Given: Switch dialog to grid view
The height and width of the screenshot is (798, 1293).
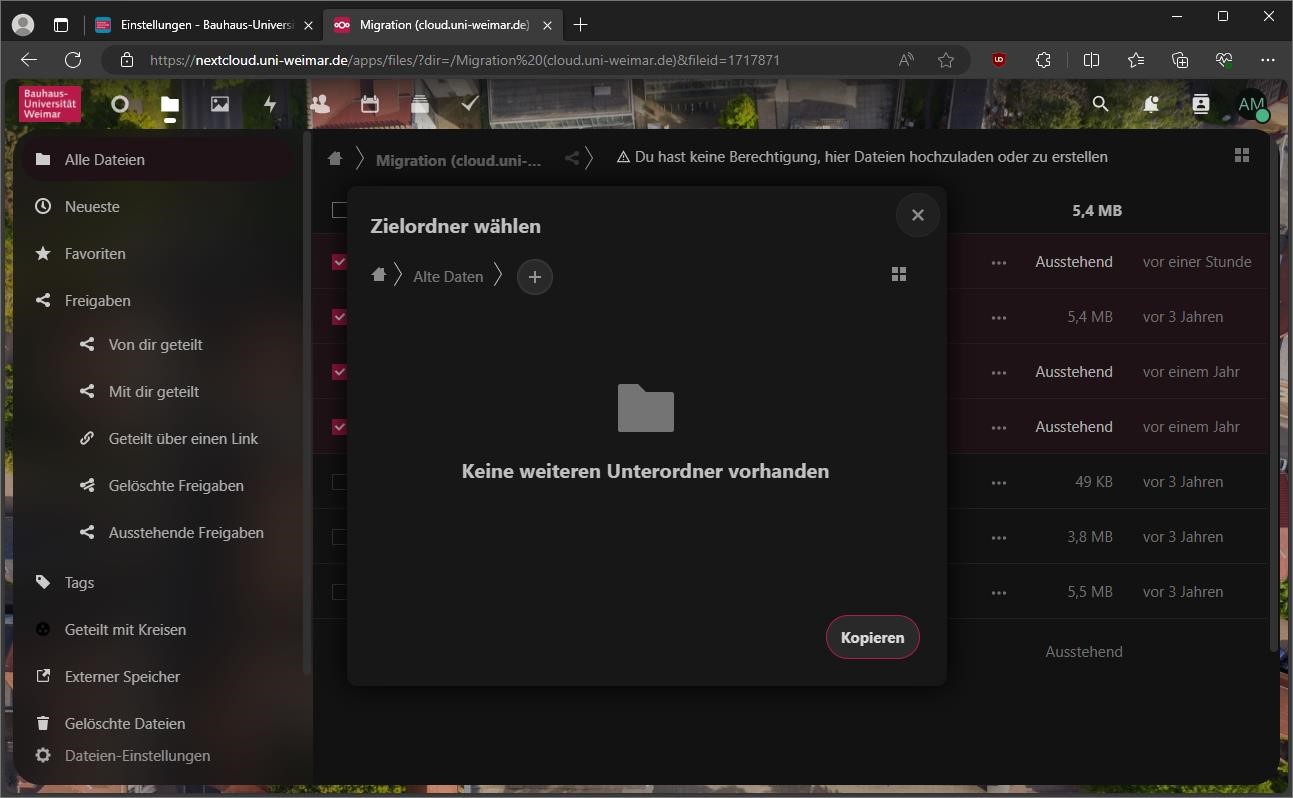Looking at the screenshot, I should point(898,274).
